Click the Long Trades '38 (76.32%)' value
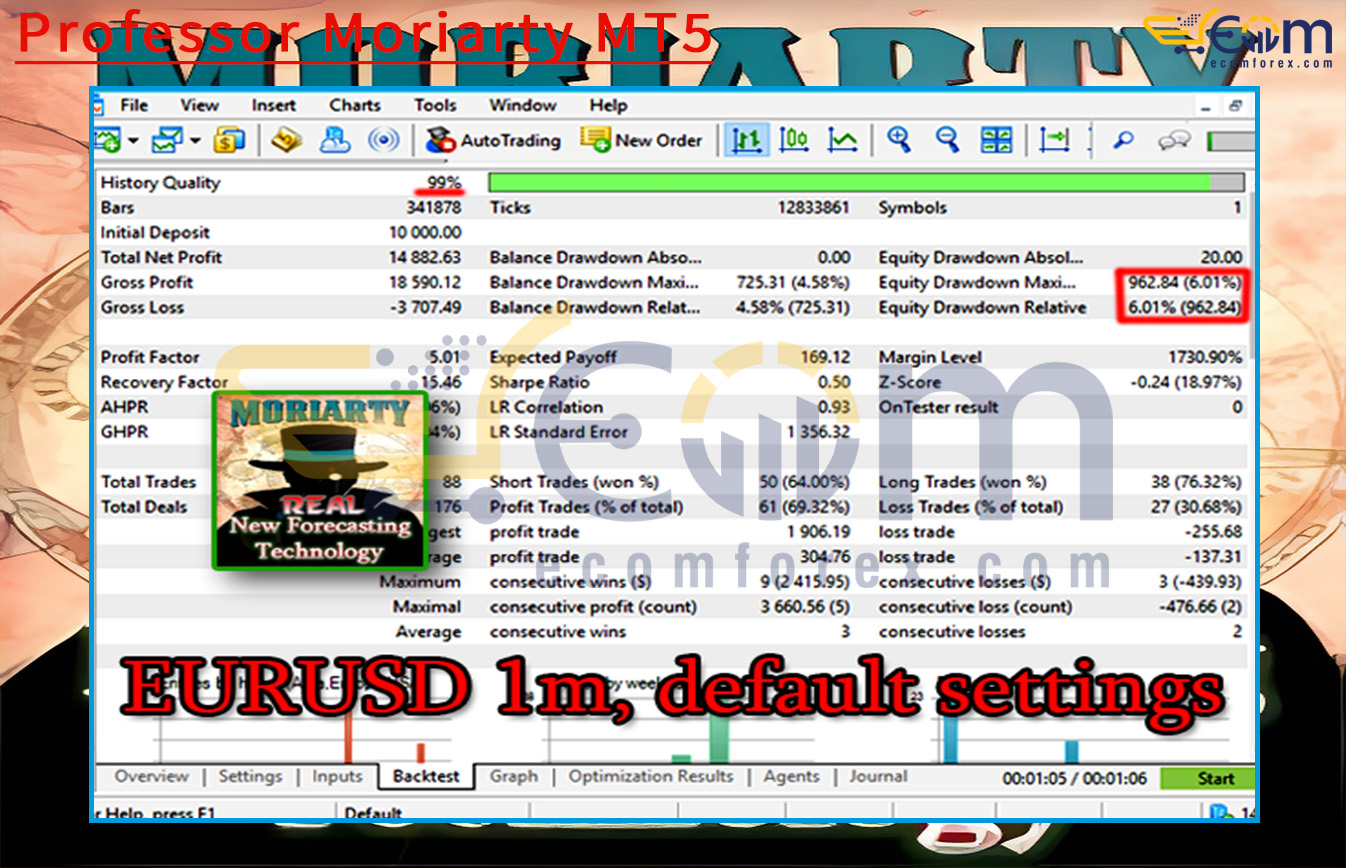The image size is (1346, 868). coord(1197,482)
